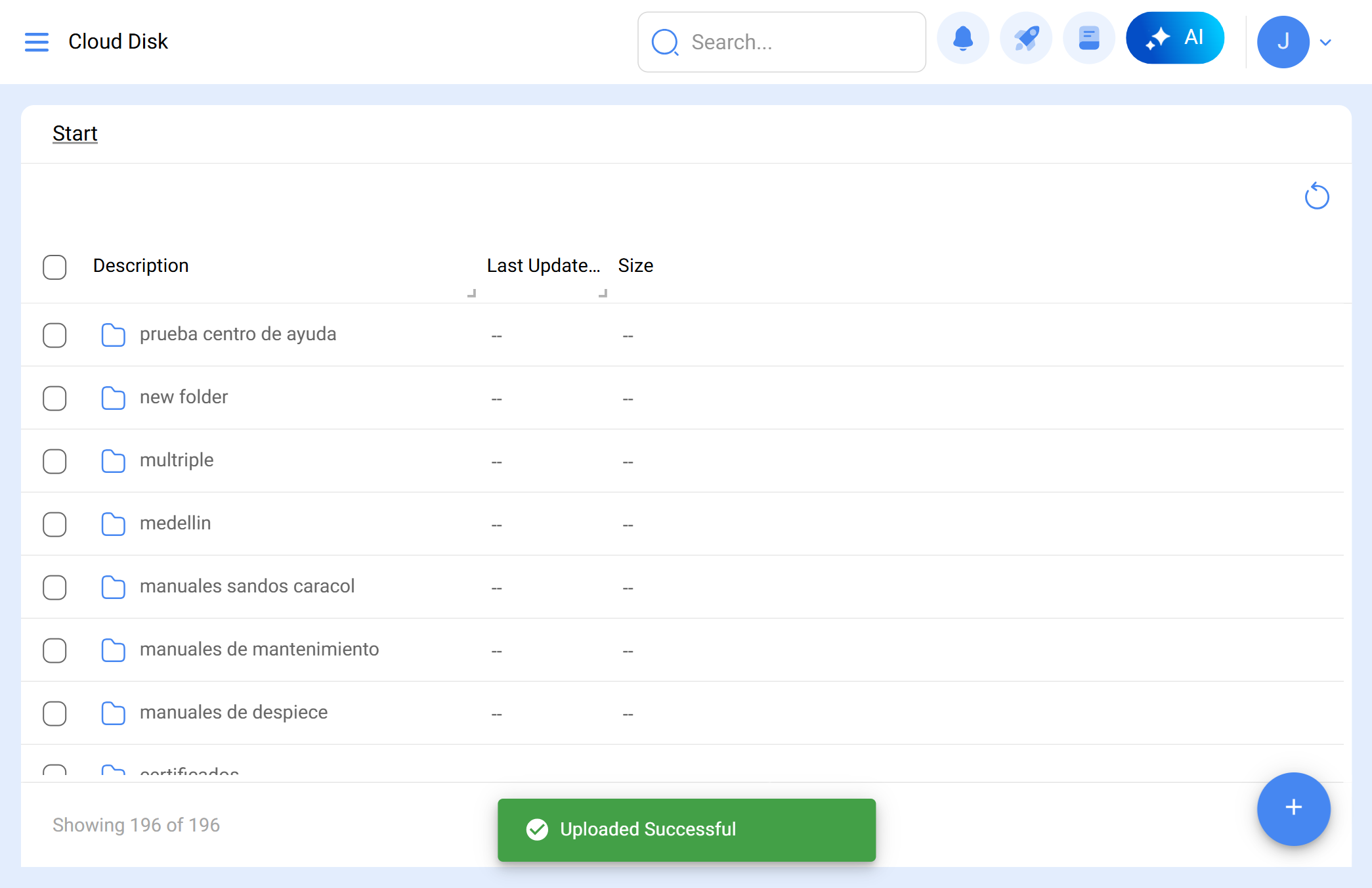Click the Start breadcrumb link
Viewport: 1372px width, 888px height.
(75, 133)
